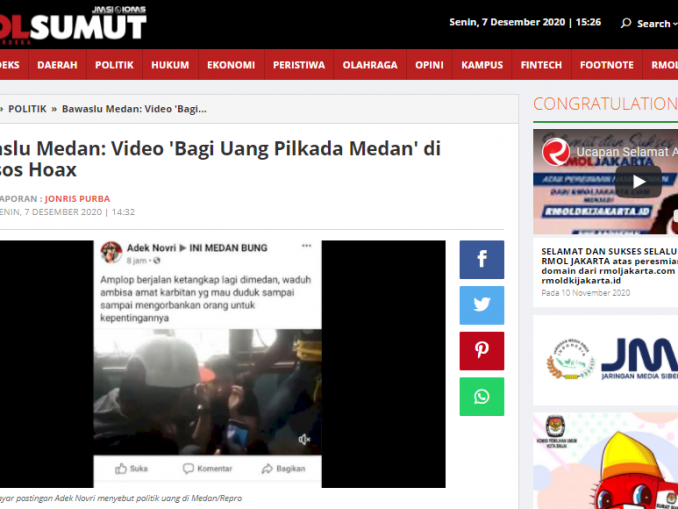The image size is (678, 509).
Task: Click breadcrumb 'Bawaslu Medan: Video Bagi...'
Action: coord(134,109)
